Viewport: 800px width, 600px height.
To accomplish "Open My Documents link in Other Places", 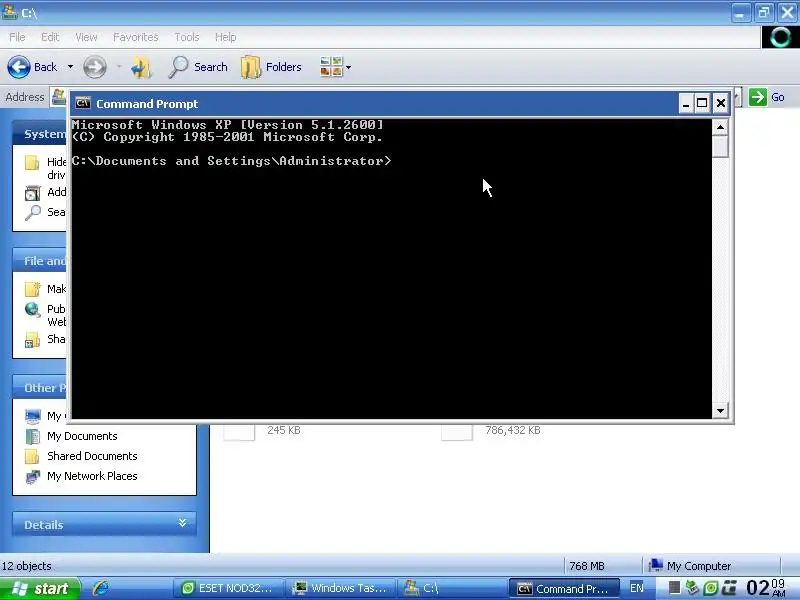I will 82,436.
